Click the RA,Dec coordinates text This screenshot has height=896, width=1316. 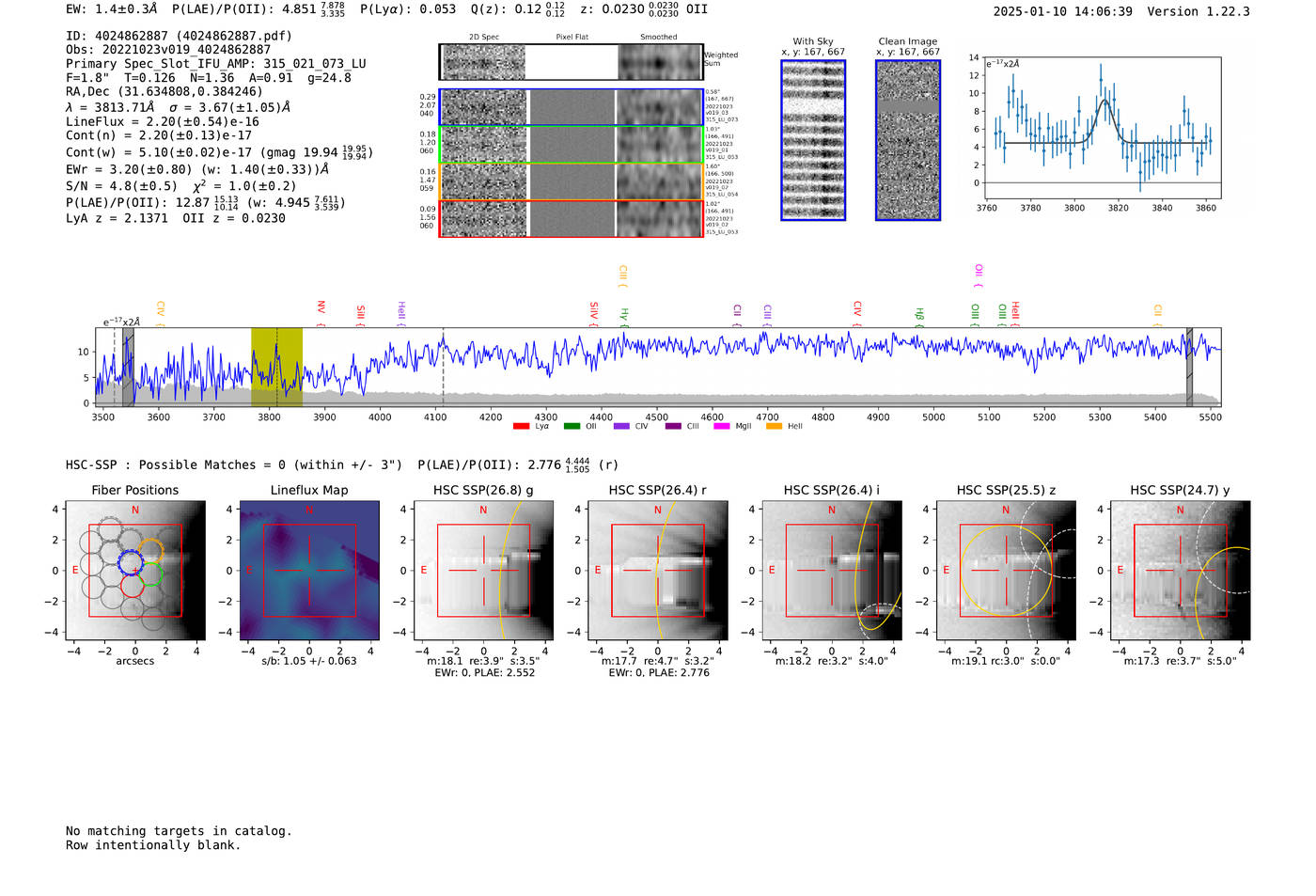pyautogui.click(x=164, y=91)
